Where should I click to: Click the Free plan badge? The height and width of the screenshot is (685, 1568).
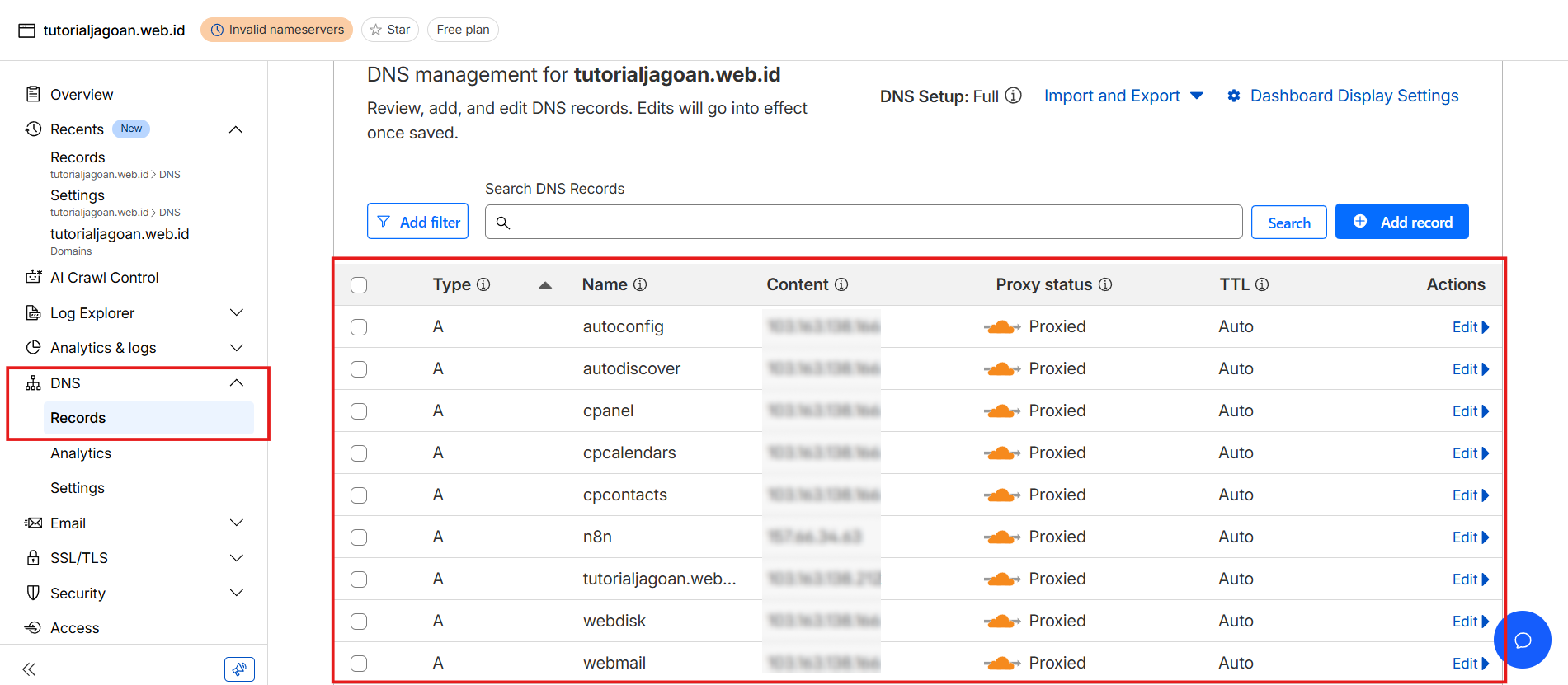pos(463,30)
